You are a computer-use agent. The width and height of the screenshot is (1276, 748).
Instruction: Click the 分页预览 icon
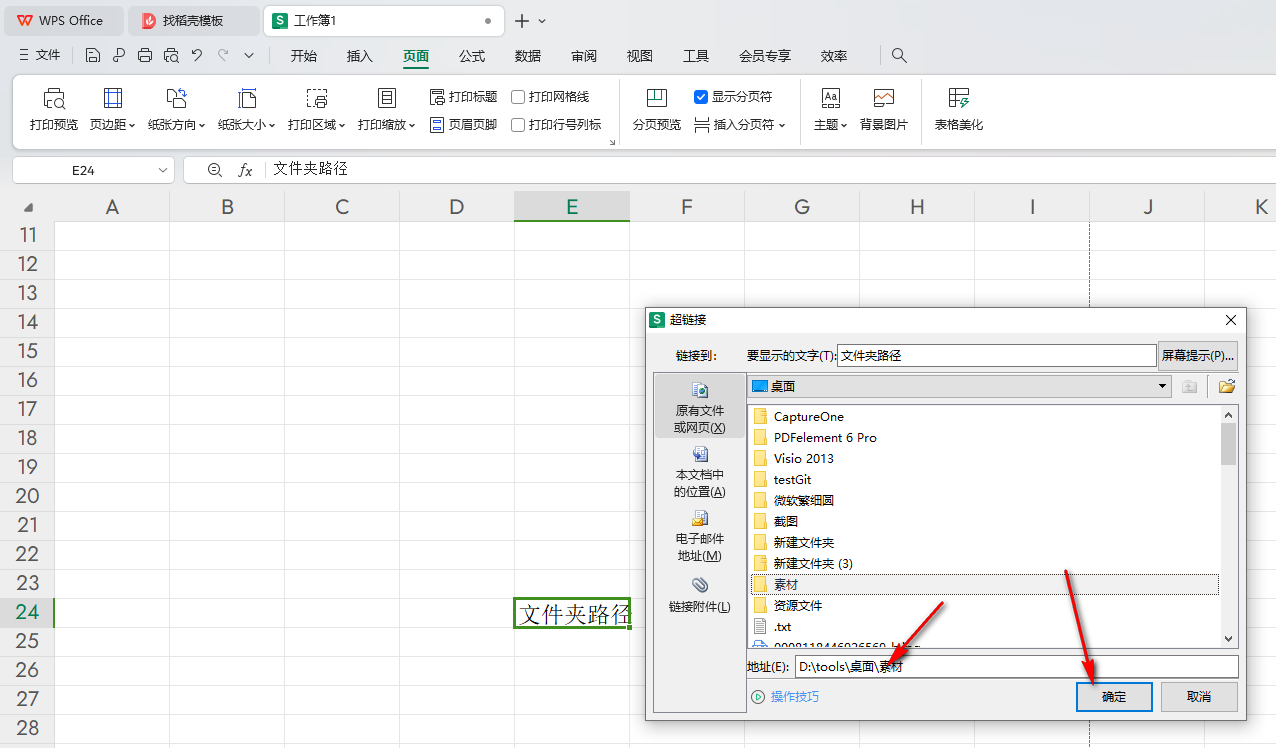[657, 109]
